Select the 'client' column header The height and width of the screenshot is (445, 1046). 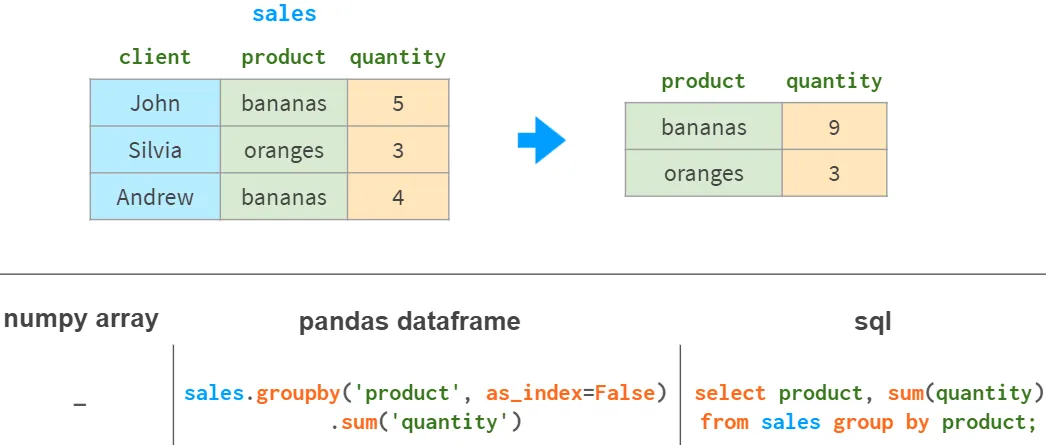[155, 57]
